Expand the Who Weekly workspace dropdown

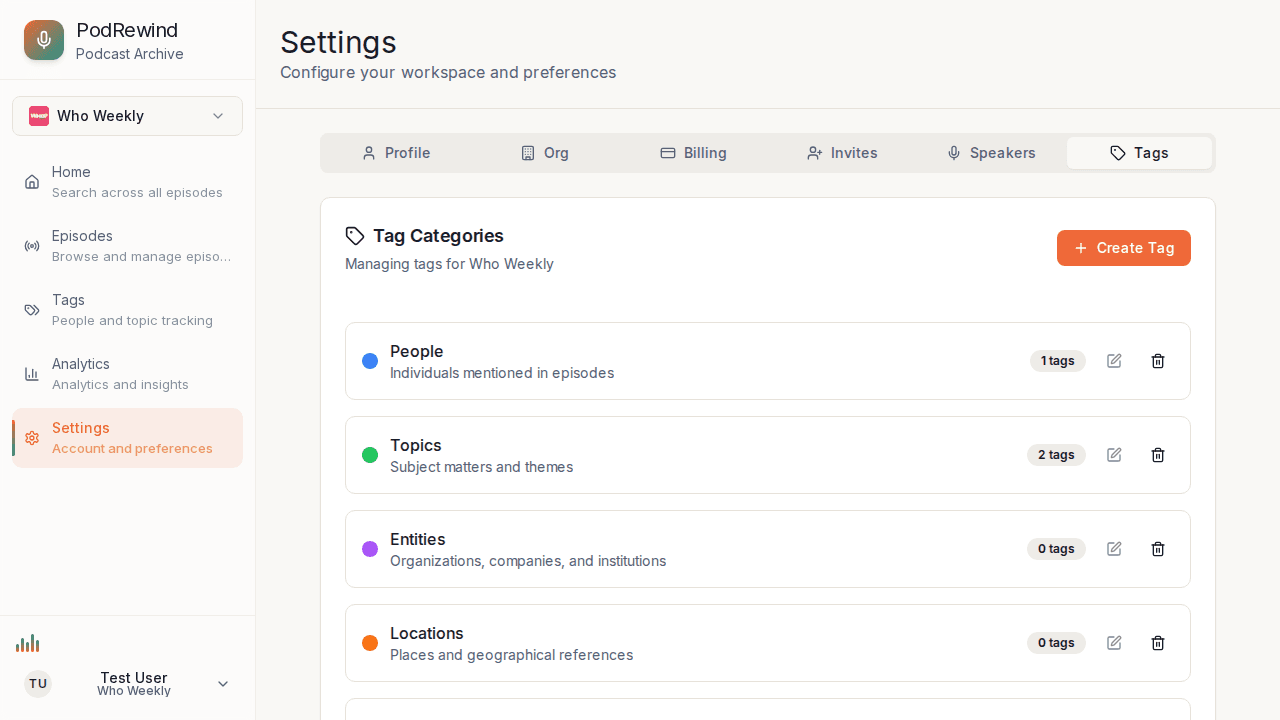(x=127, y=116)
